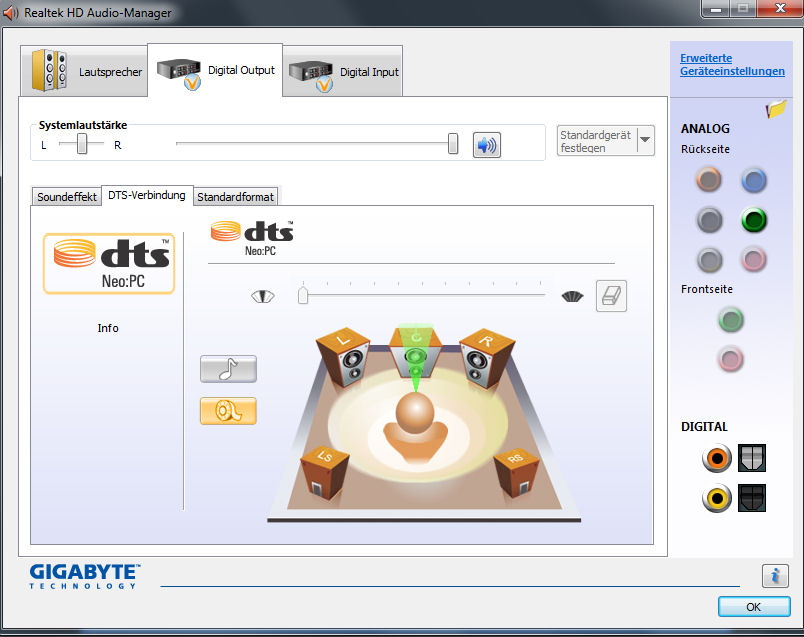804x637 pixels.
Task: Click the GIGABYTE Technology logo
Action: coord(85,576)
